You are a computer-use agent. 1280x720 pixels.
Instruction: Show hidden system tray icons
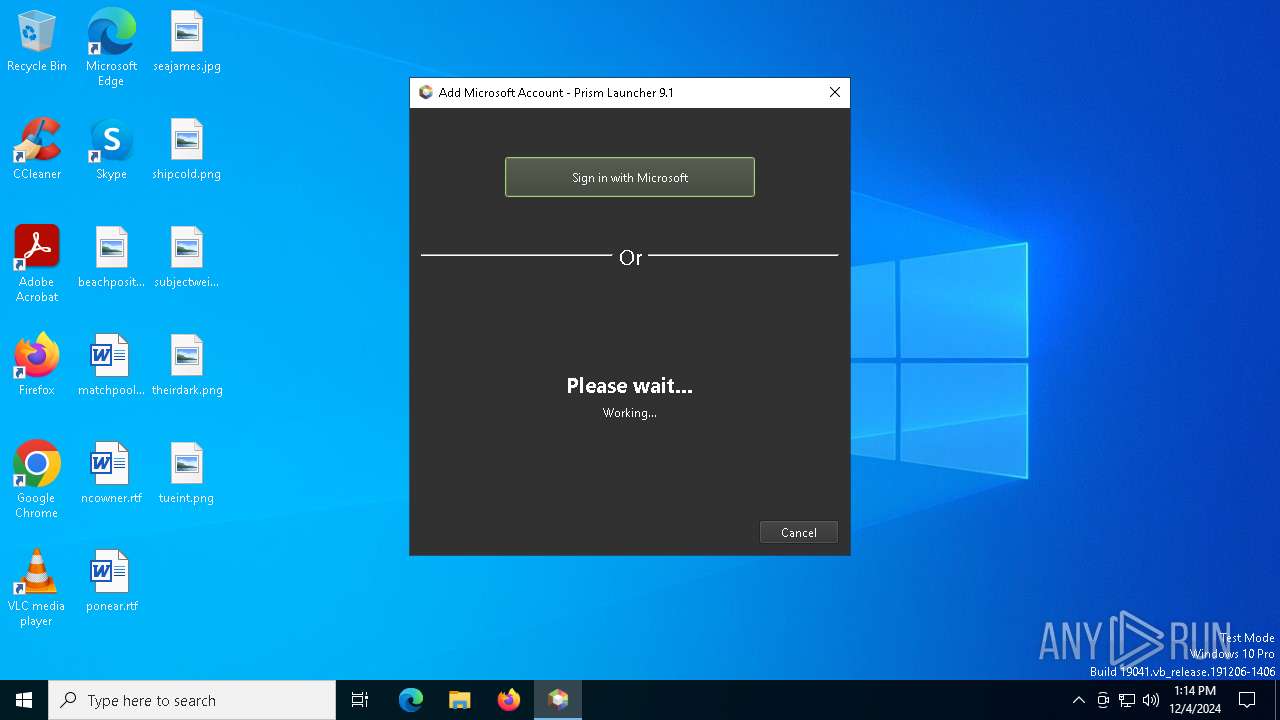point(1078,700)
